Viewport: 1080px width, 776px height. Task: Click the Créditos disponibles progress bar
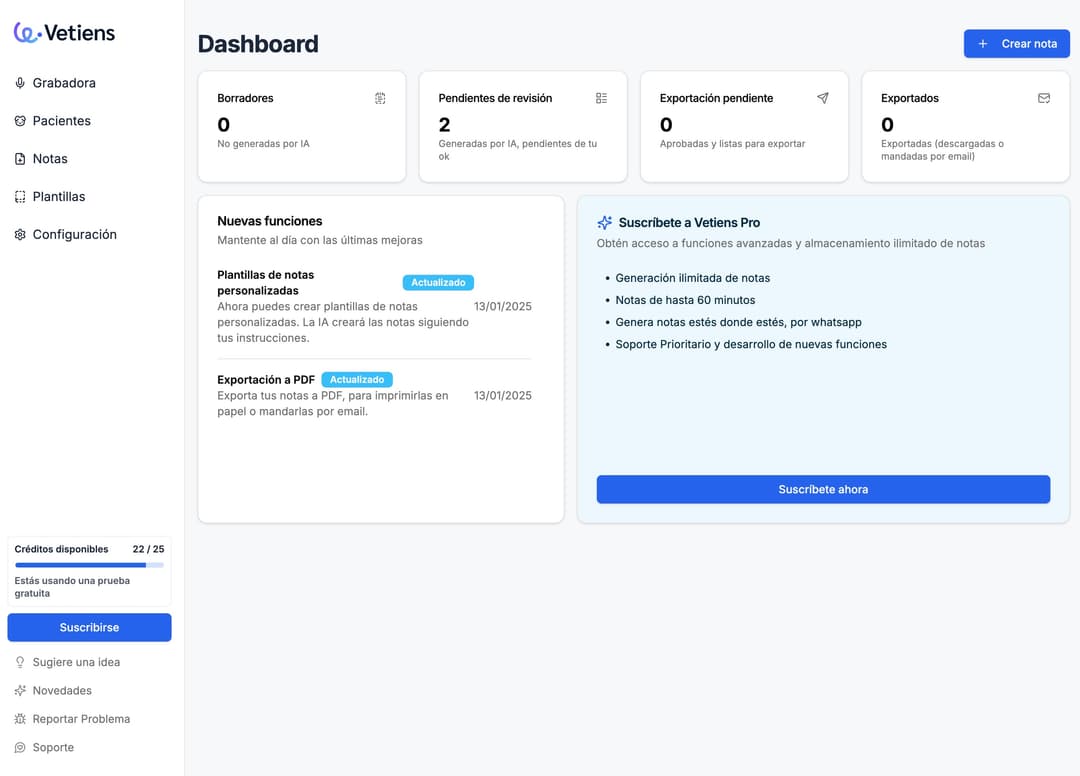click(89, 565)
